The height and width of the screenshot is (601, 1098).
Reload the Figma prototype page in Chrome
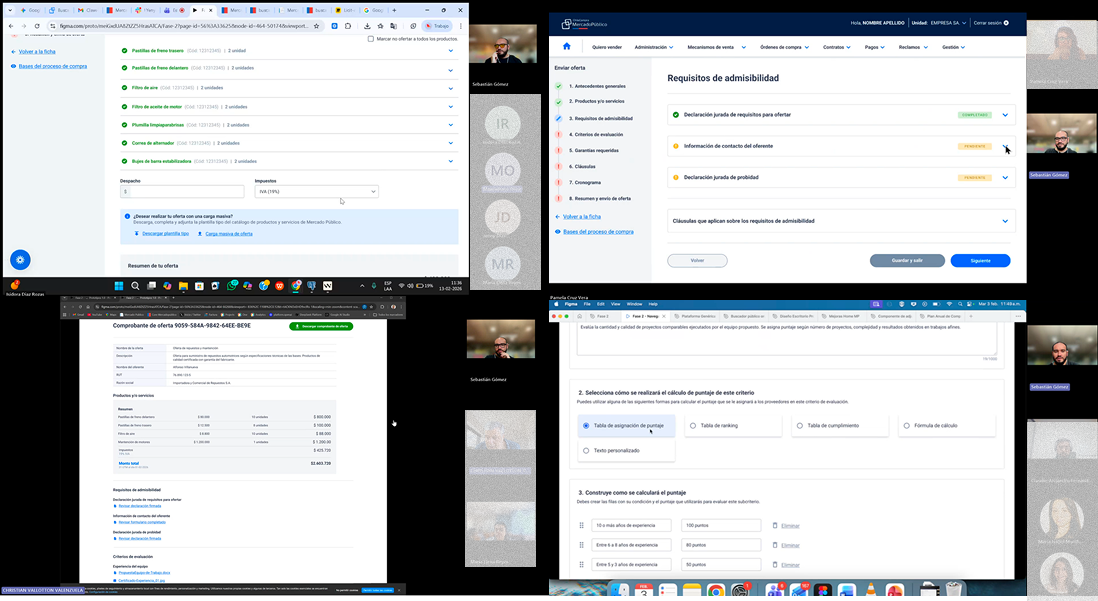37,26
